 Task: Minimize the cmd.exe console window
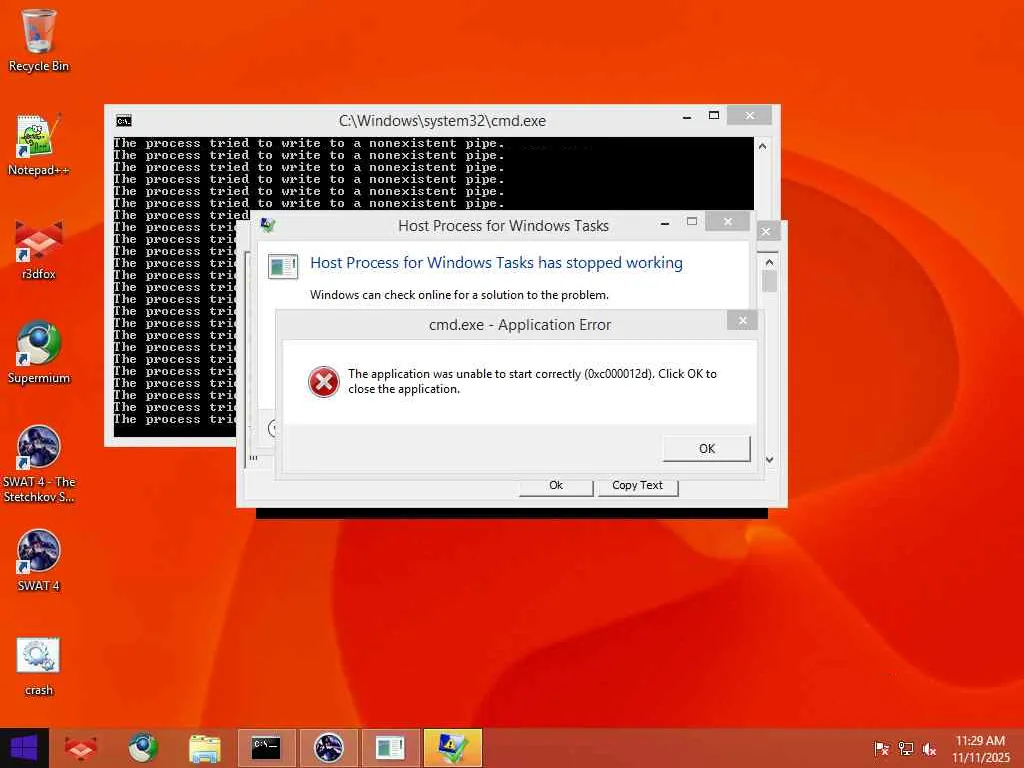coord(687,118)
